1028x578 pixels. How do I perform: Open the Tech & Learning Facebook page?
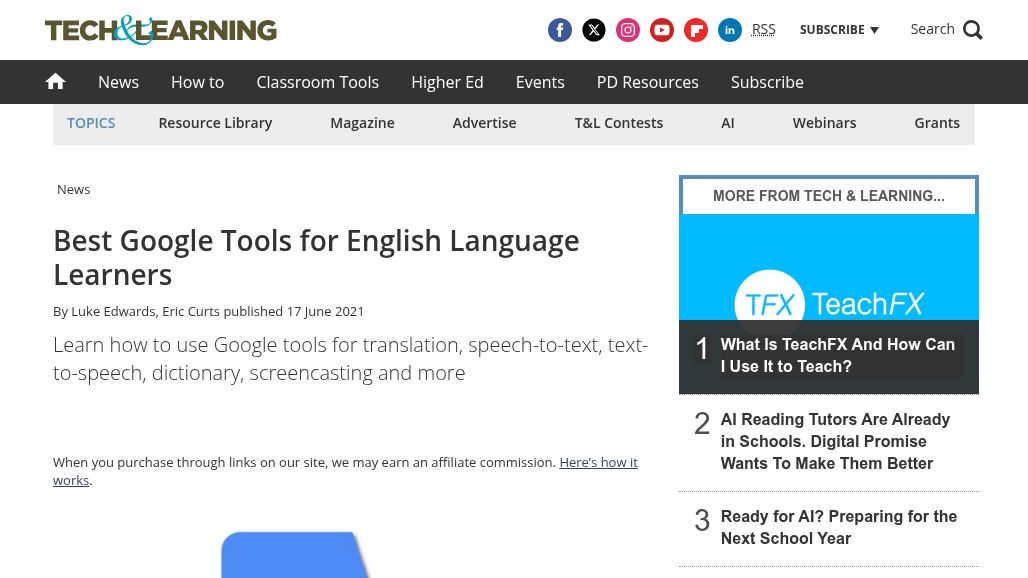[559, 30]
